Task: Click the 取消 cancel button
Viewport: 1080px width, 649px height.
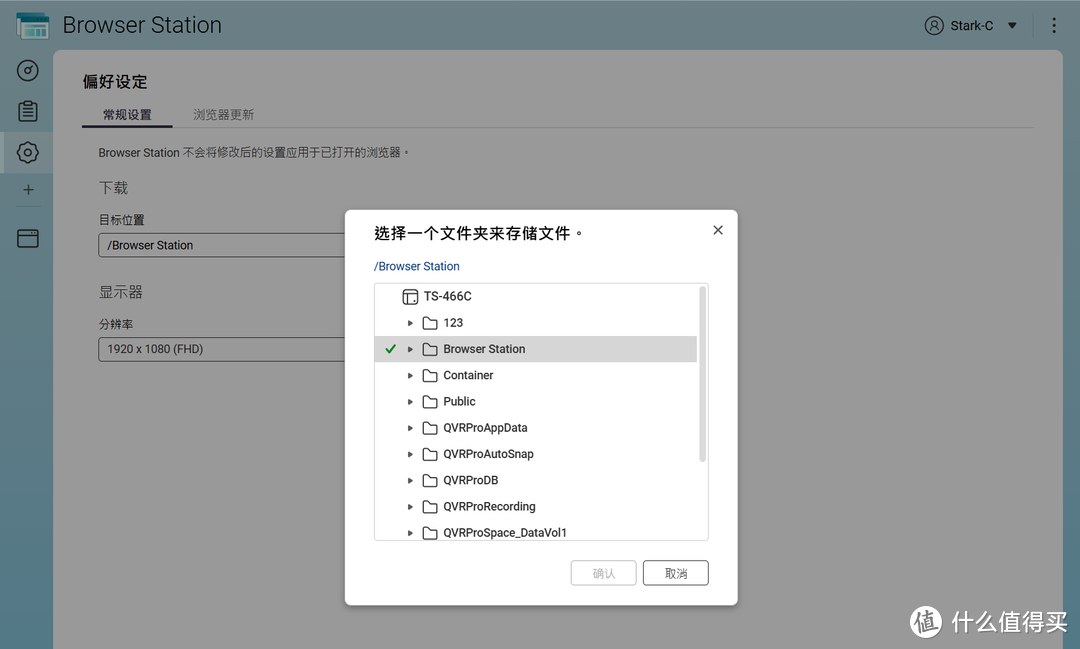Action: [675, 573]
